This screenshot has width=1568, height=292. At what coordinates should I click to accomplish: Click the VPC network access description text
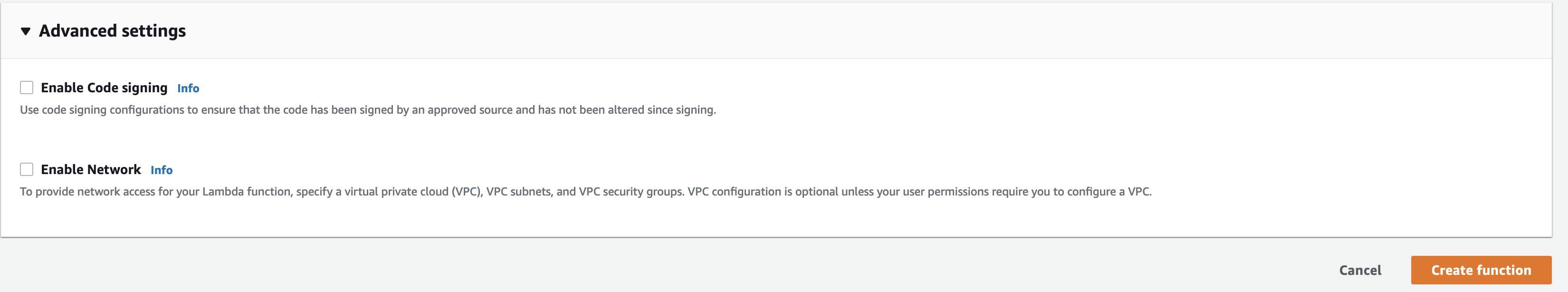[x=585, y=191]
